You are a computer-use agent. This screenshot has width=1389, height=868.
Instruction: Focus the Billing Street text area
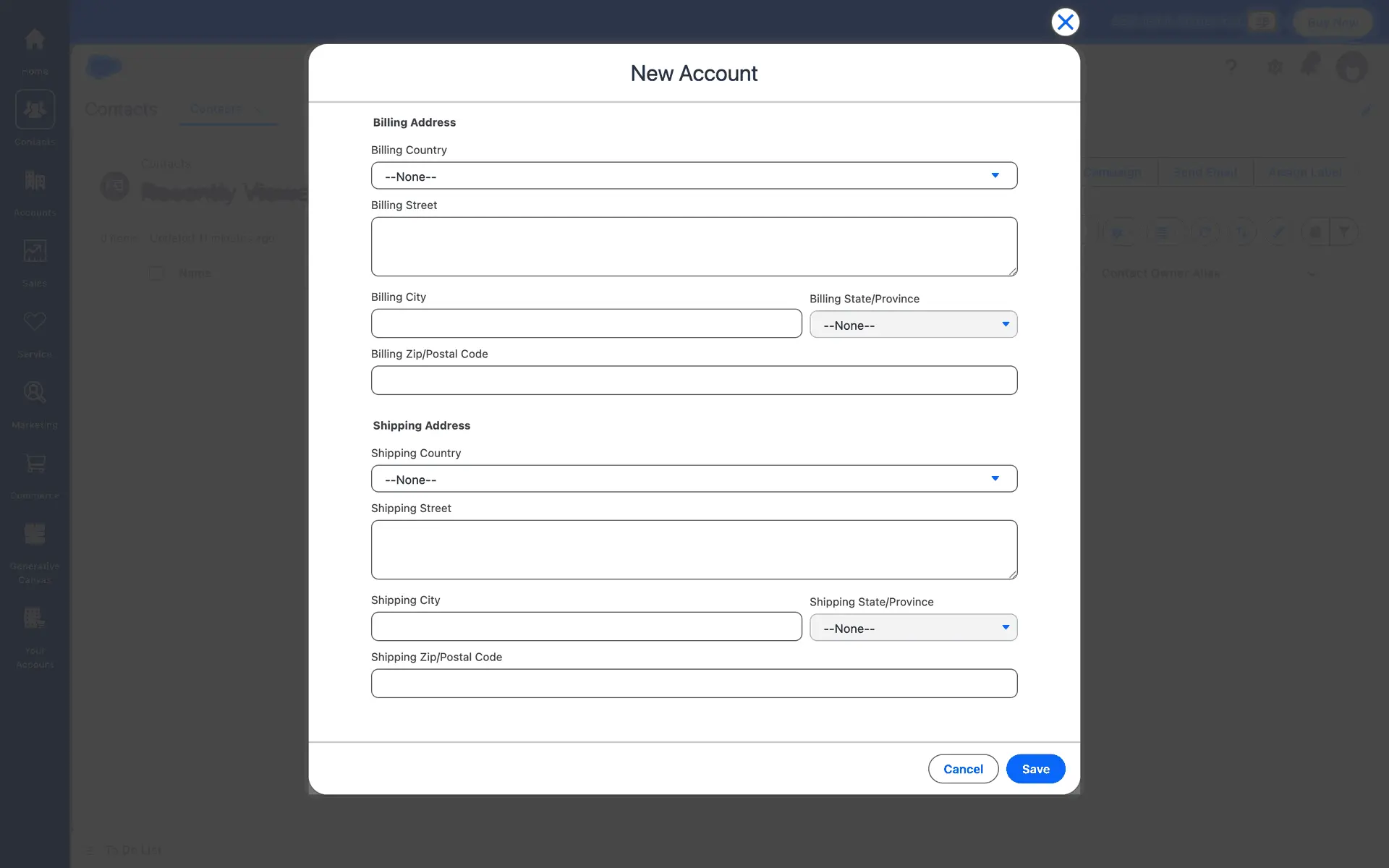pos(694,247)
